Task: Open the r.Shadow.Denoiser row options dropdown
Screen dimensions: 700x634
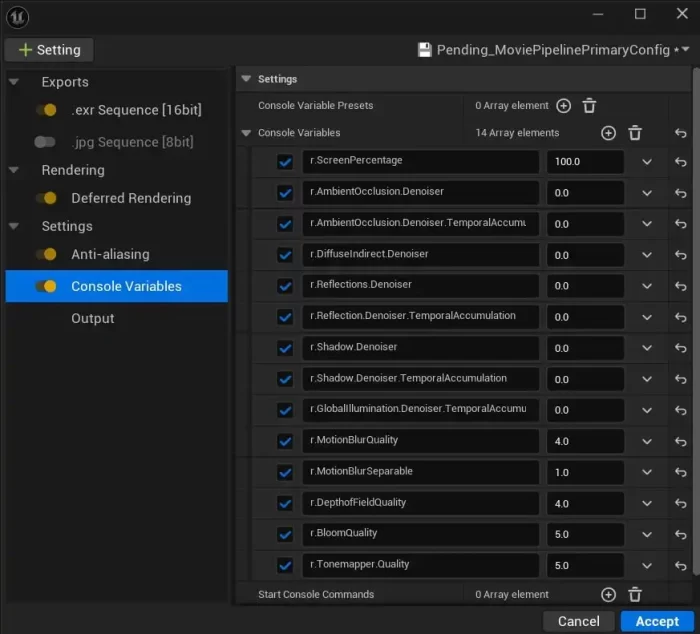Action: [x=647, y=348]
